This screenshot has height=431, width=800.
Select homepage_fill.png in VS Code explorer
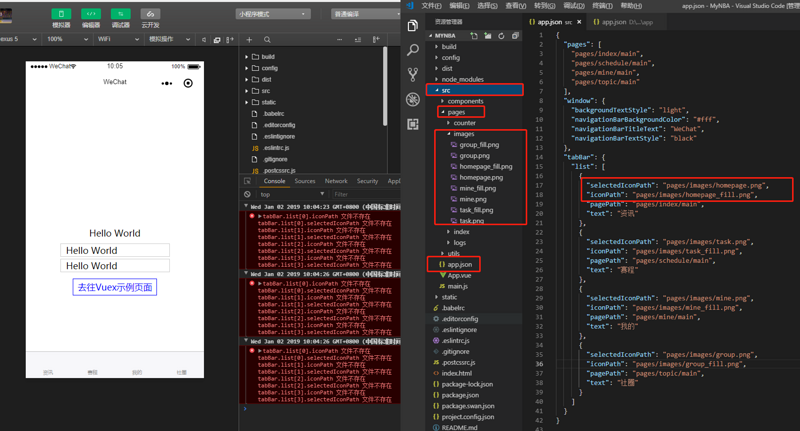coord(486,167)
